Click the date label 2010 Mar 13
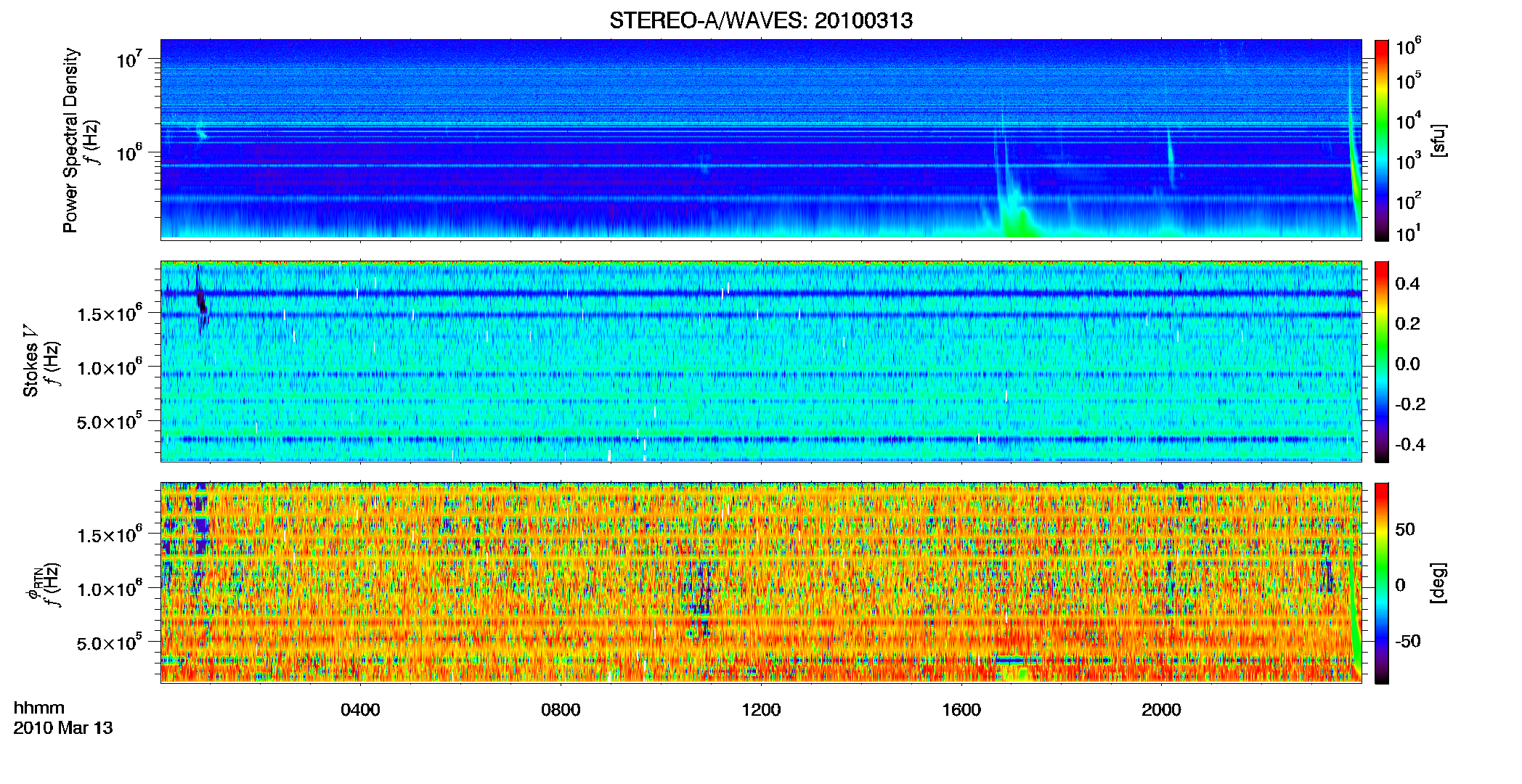1522x784 pixels. 63,728
